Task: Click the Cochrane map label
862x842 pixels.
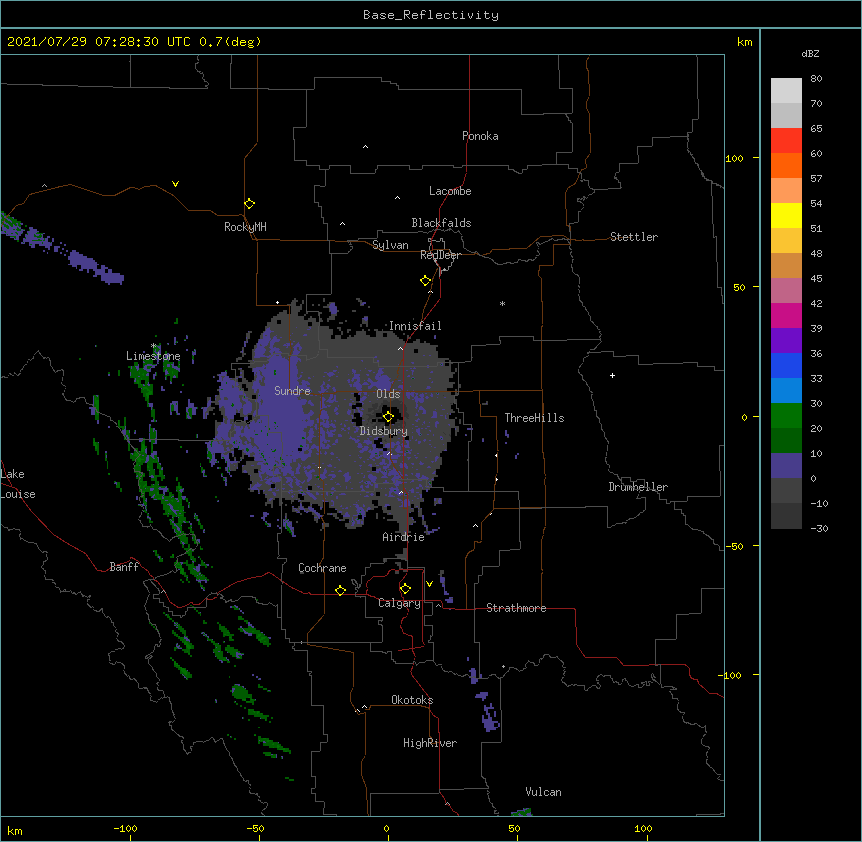Action: pos(322,568)
